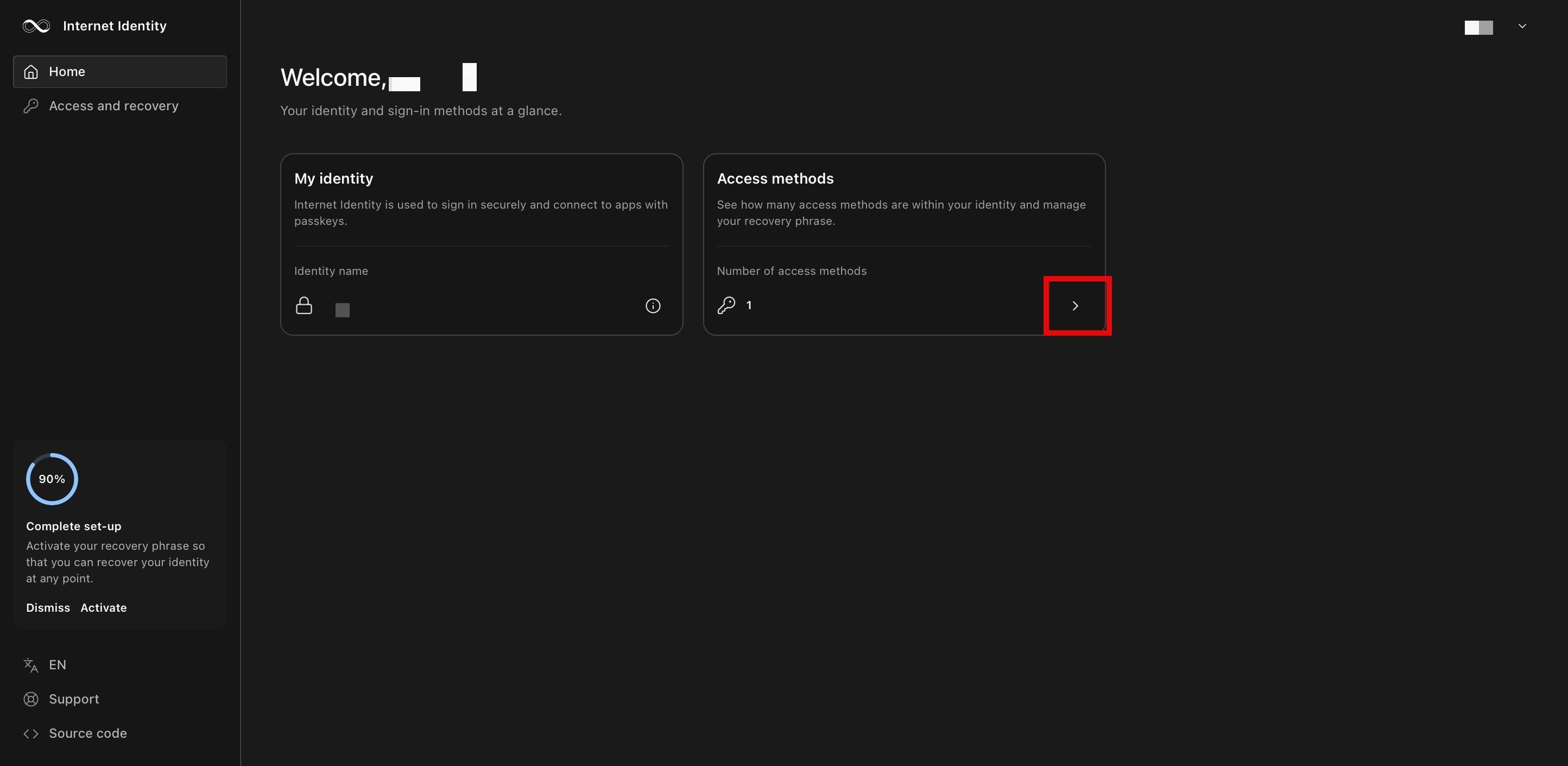Open the EN language selector

57,665
